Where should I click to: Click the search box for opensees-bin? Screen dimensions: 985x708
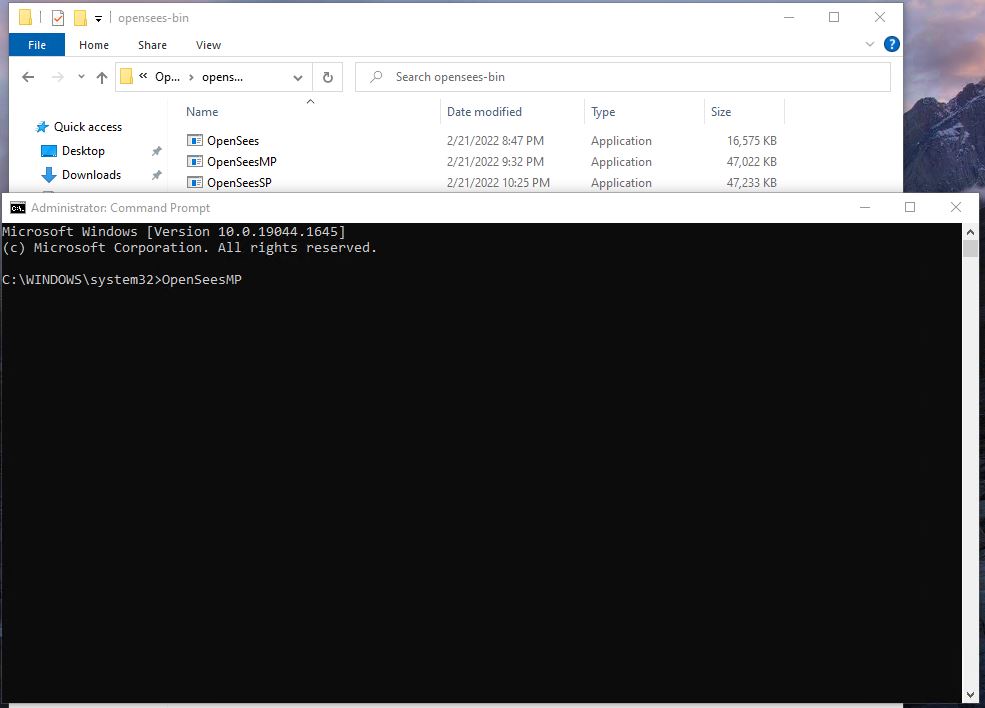point(623,77)
